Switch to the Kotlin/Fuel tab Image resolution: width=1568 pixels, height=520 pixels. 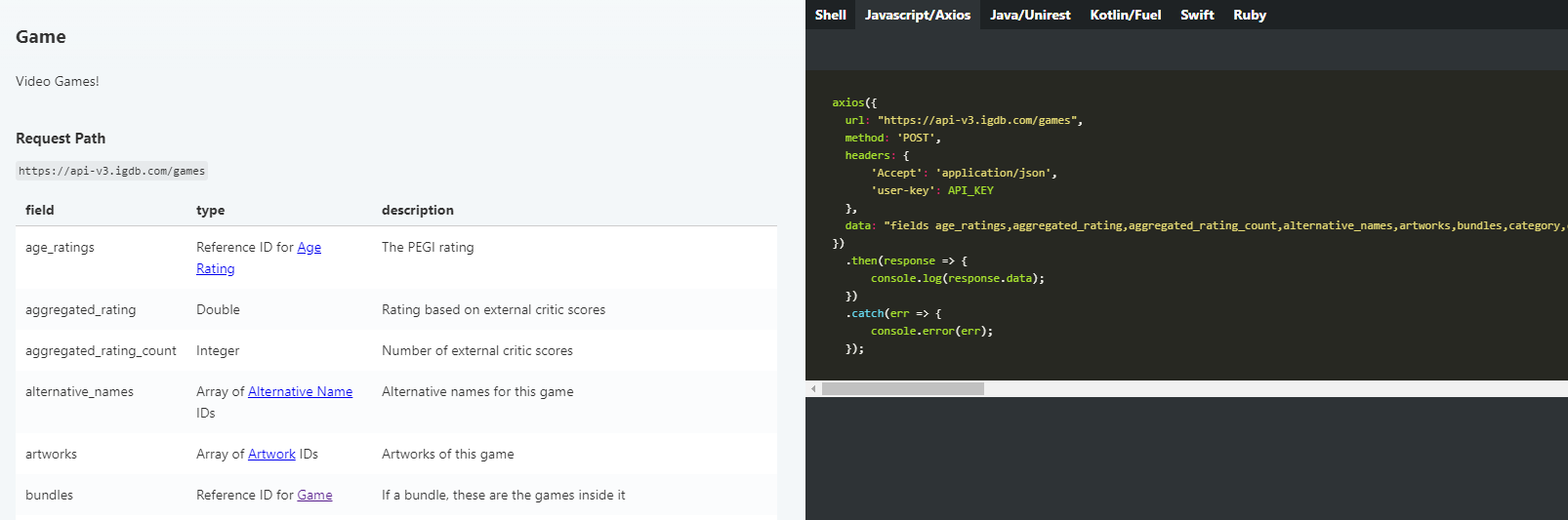click(1126, 15)
